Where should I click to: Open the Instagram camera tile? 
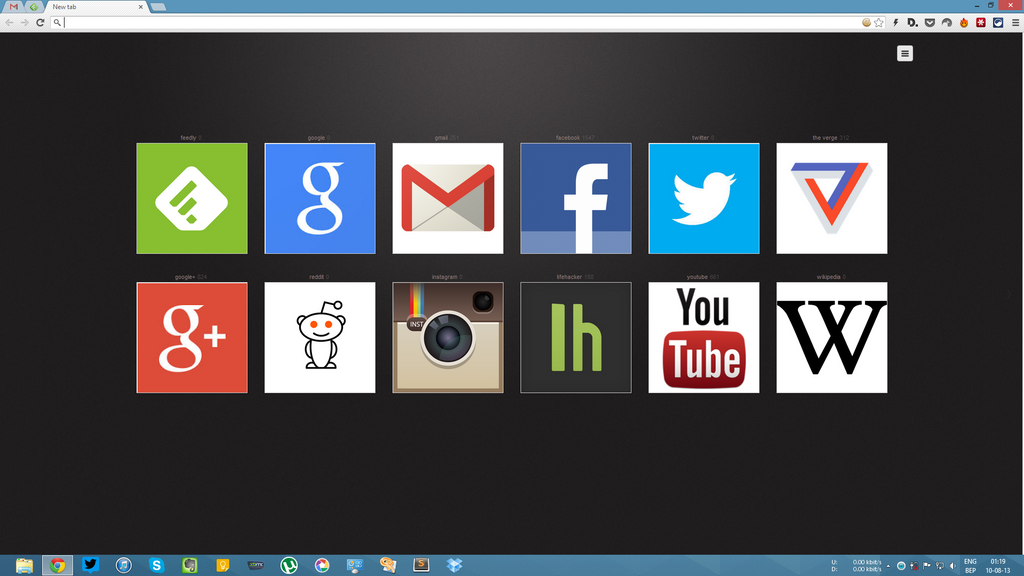point(448,338)
